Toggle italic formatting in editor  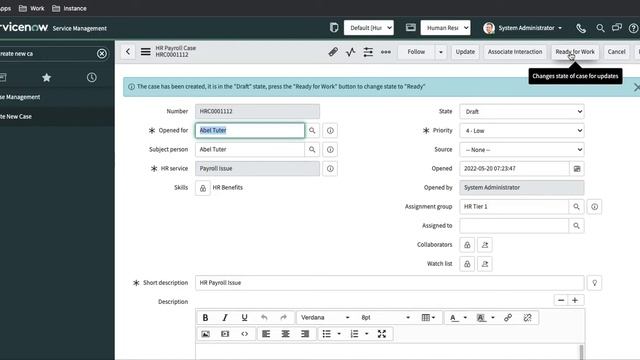point(224,318)
